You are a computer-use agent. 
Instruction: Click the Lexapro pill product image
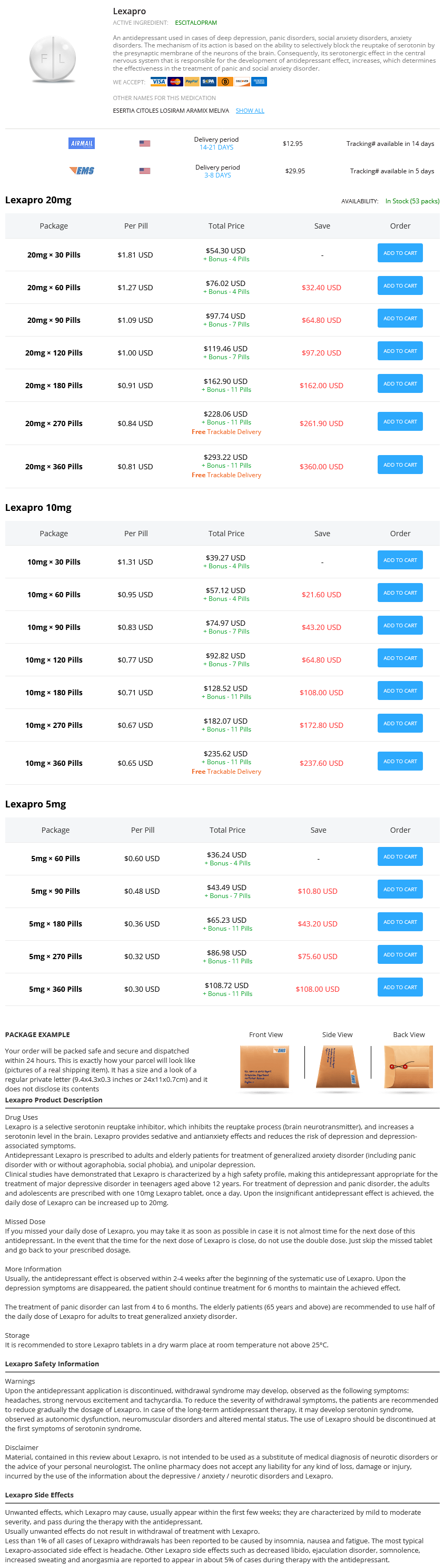(53, 59)
